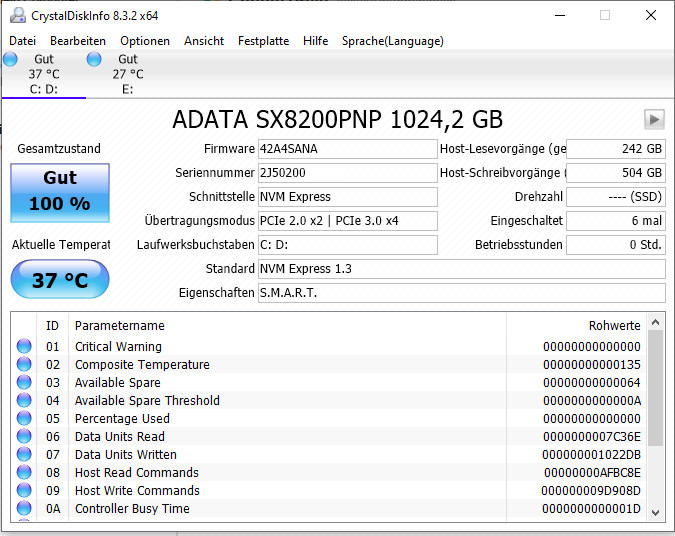Open the Optionen menu
Viewport: 675px width, 536px height.
tap(145, 41)
